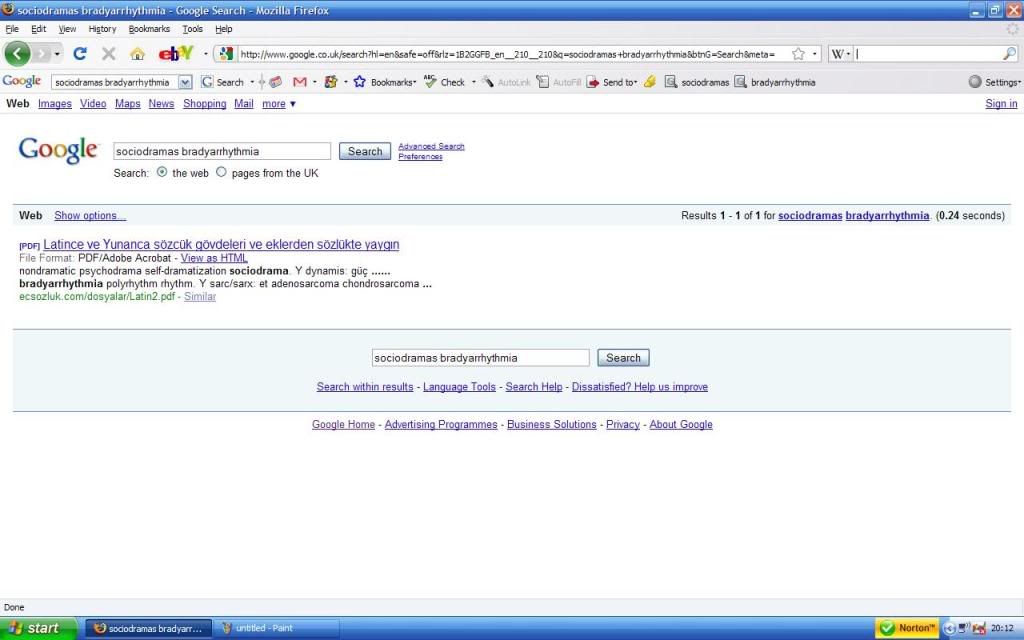The image size is (1024, 640).
Task: Open the Google Maps link
Action: (127, 104)
